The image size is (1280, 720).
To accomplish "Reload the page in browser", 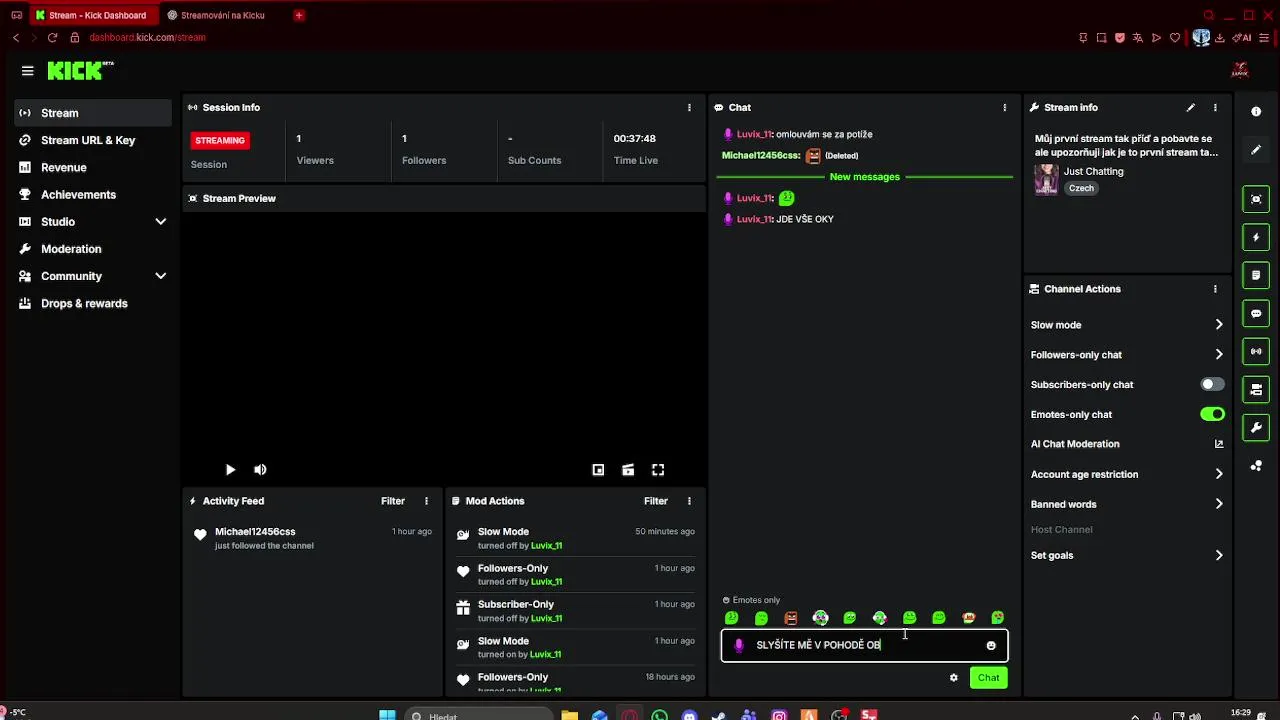I will coord(52,38).
